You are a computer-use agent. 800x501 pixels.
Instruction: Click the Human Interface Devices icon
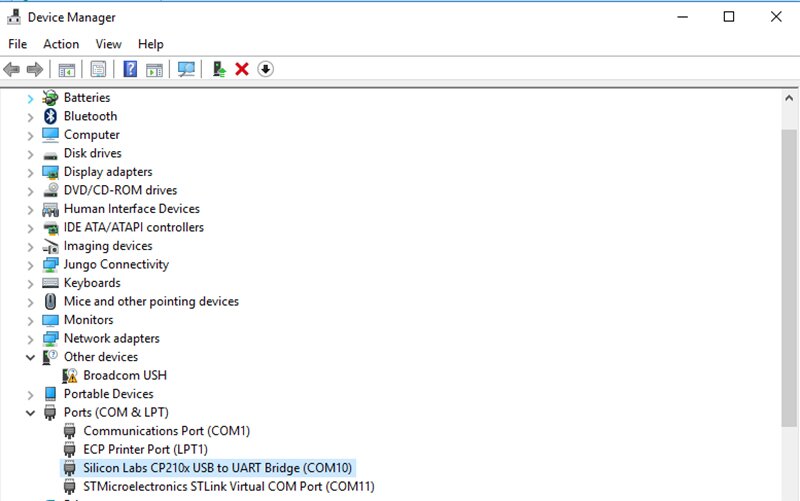coord(50,209)
